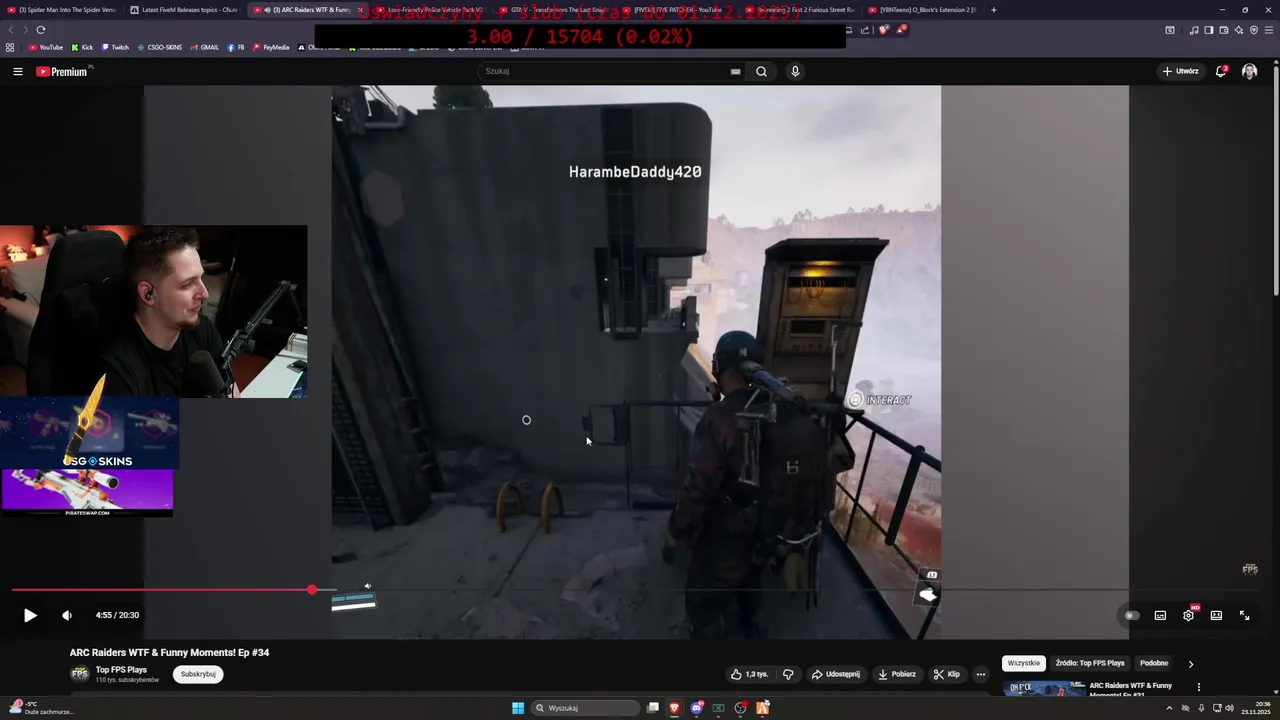Open YouTube notifications bell

pos(1221,71)
